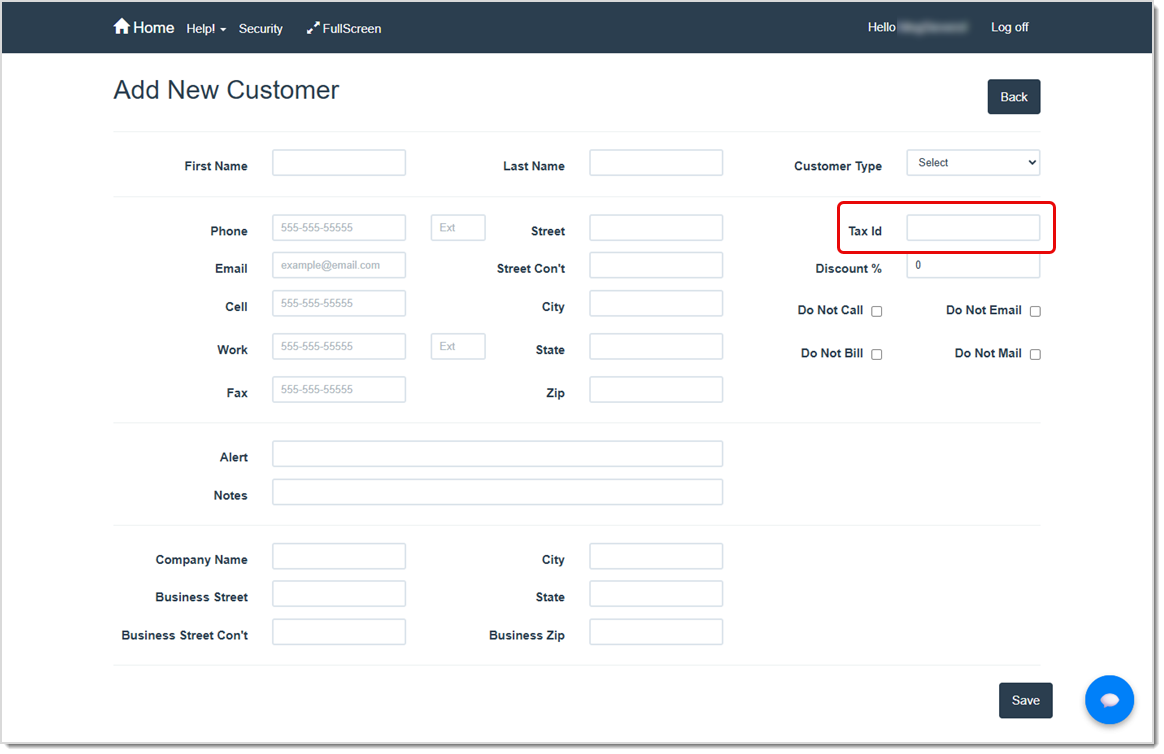
Task: Click the Phone field with 555-555-55555 placeholder
Action: 338,227
